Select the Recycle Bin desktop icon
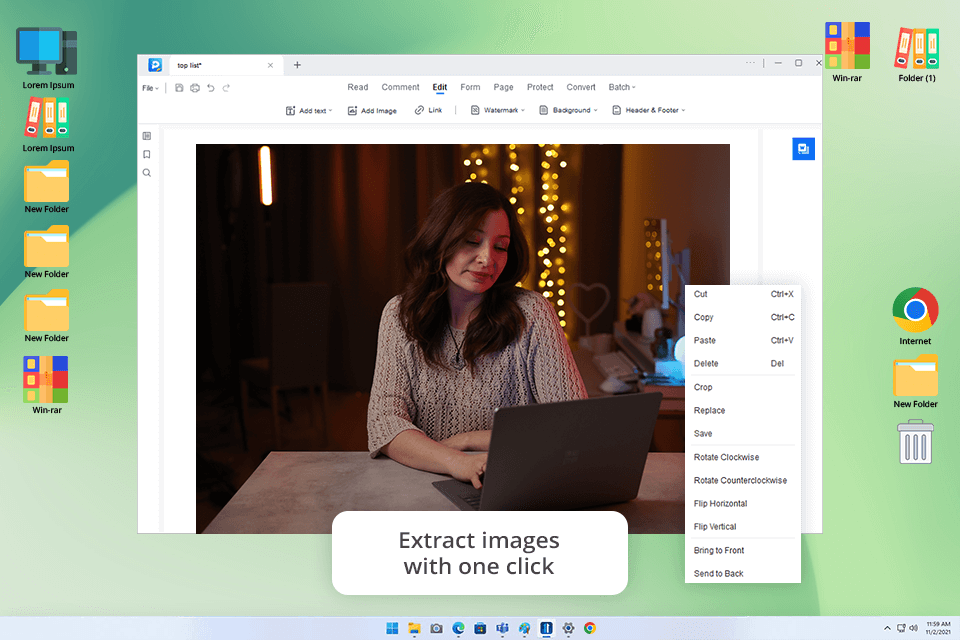The width and height of the screenshot is (960, 640). (x=915, y=442)
